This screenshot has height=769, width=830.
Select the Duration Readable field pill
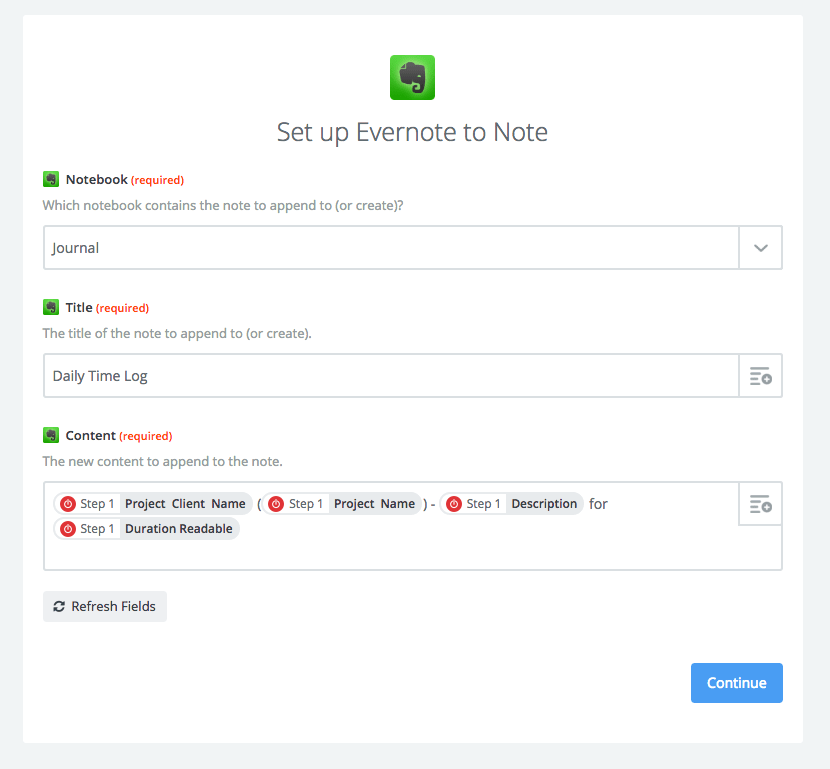pos(178,529)
